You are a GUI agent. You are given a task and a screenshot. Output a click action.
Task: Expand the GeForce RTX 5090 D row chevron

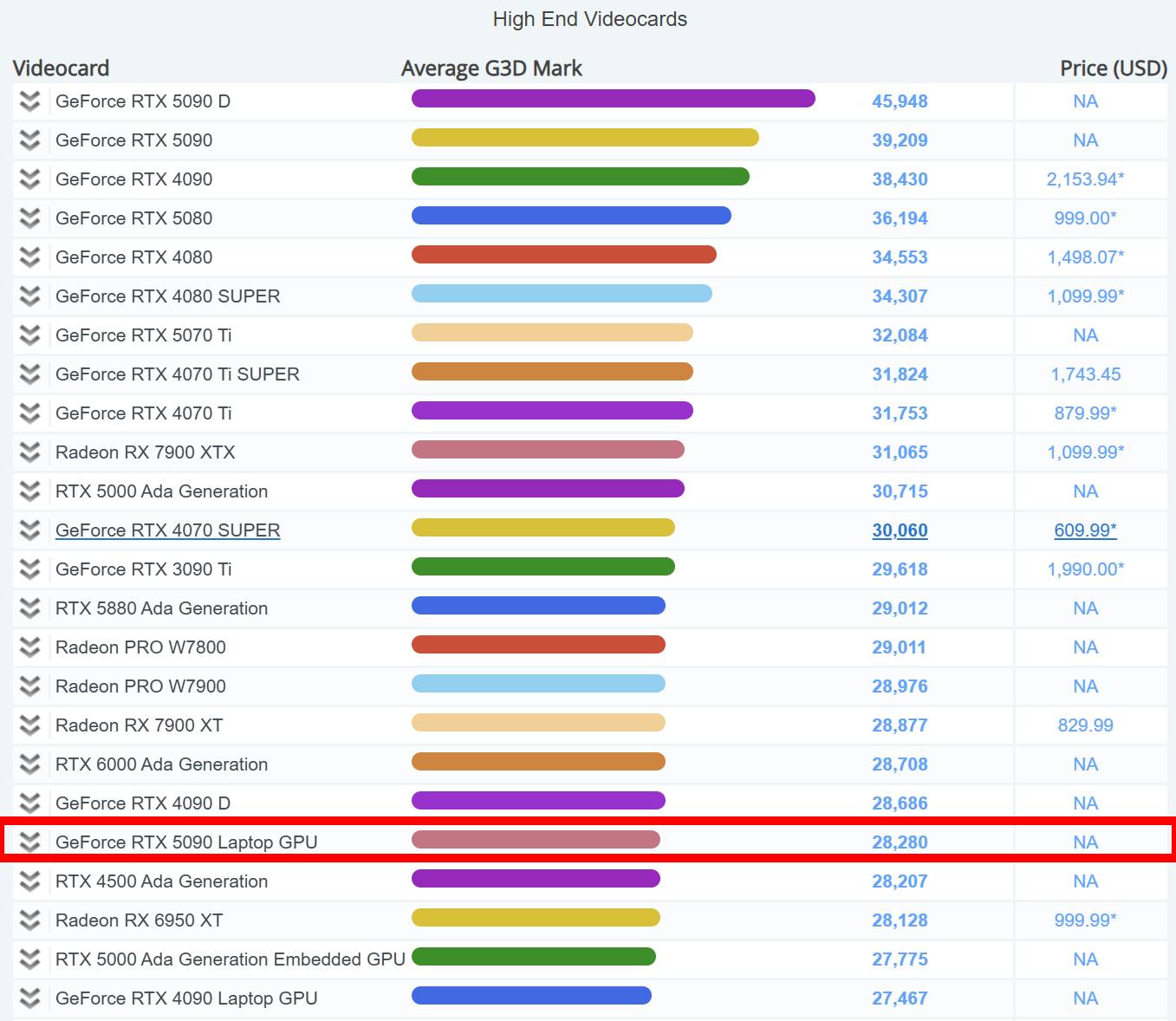pos(30,101)
